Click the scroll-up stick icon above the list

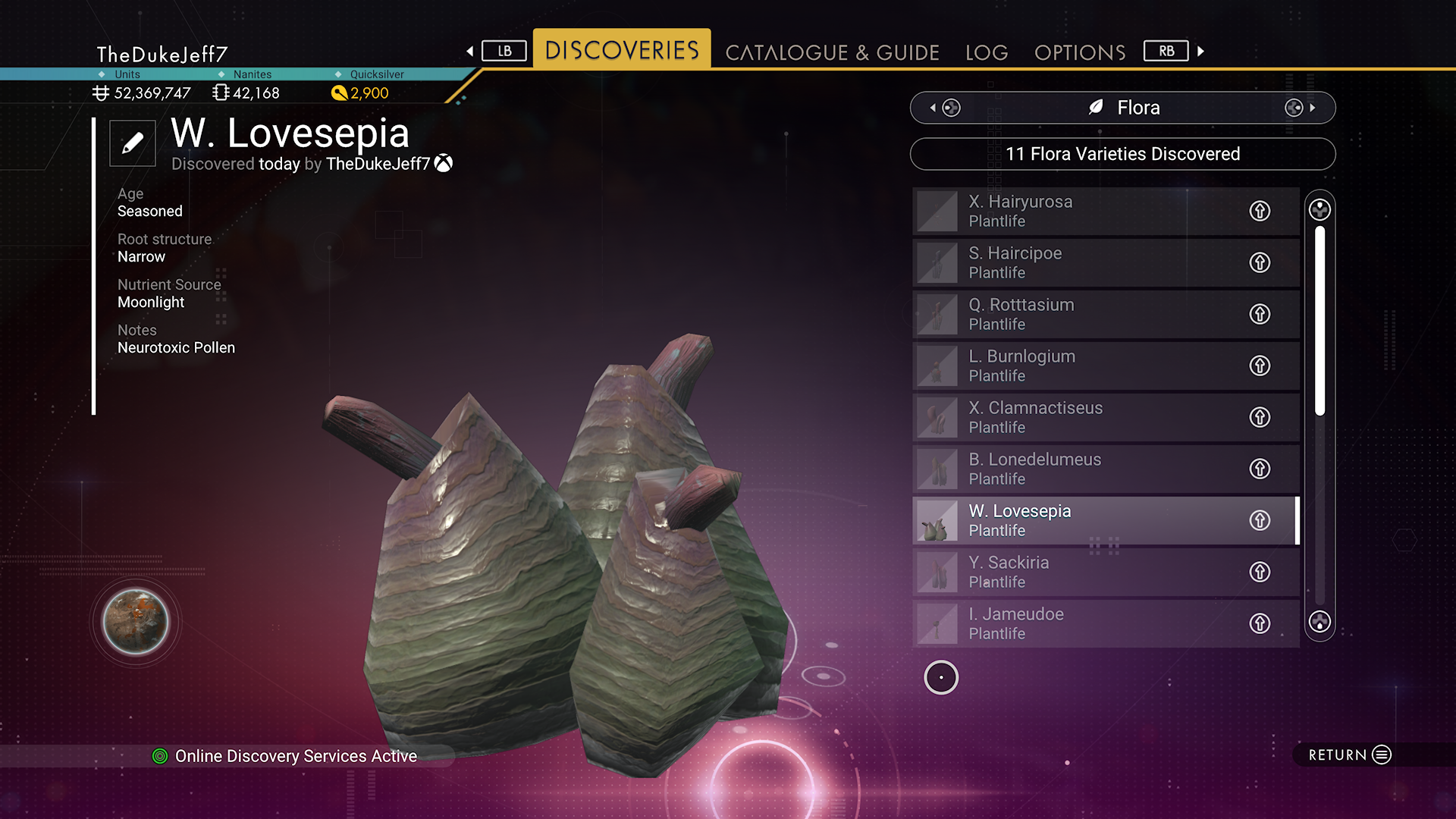tap(1319, 210)
